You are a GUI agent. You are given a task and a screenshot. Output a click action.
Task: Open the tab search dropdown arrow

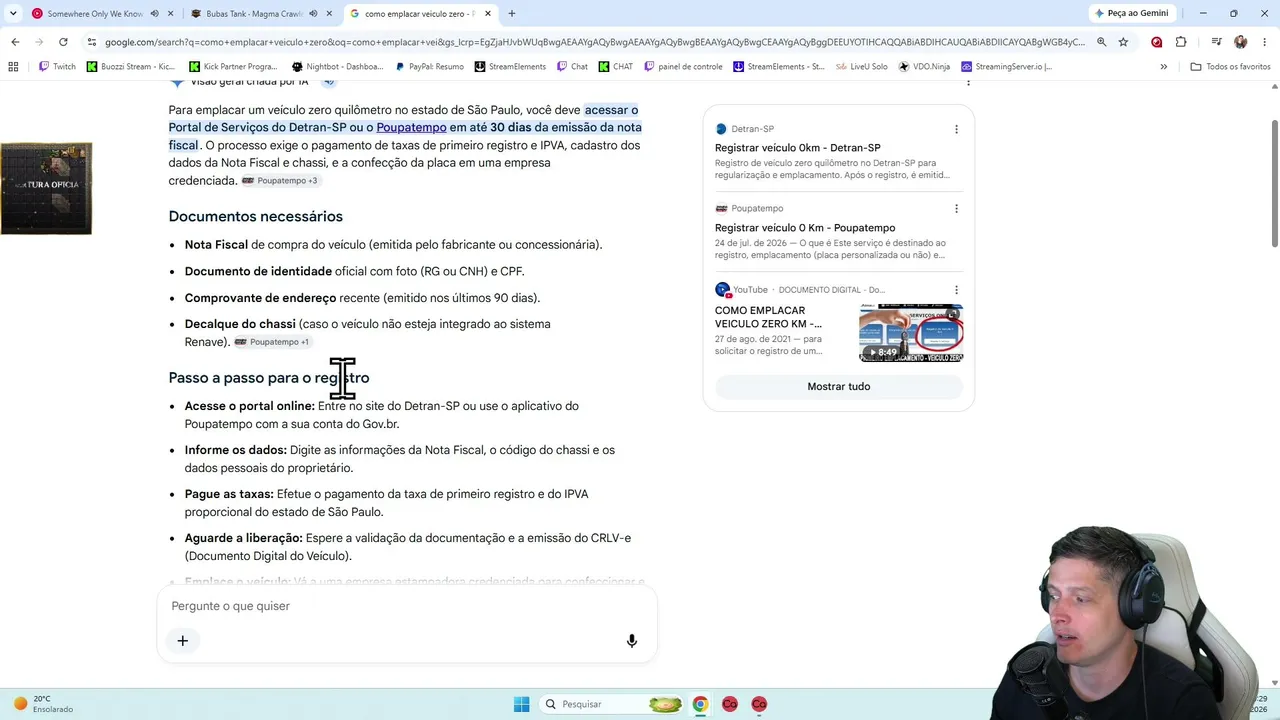[x=13, y=14]
